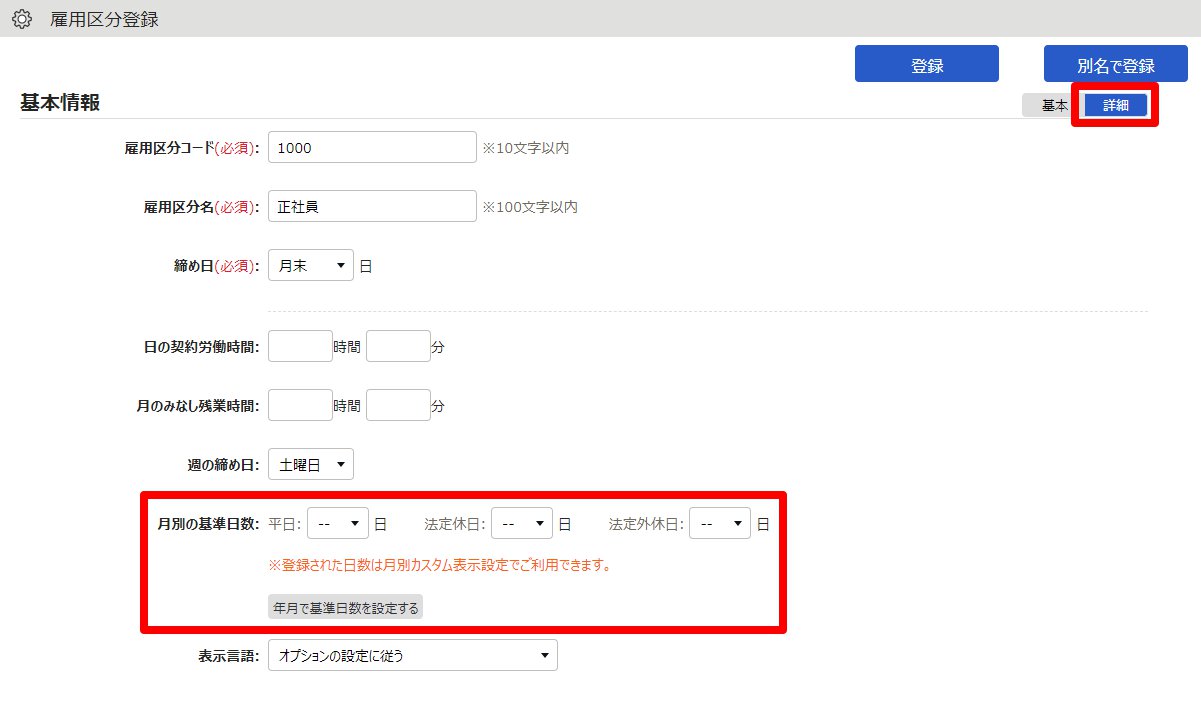This screenshot has height=701, width=1201.
Task: Open the 平日 days dropdown
Action: 338,523
